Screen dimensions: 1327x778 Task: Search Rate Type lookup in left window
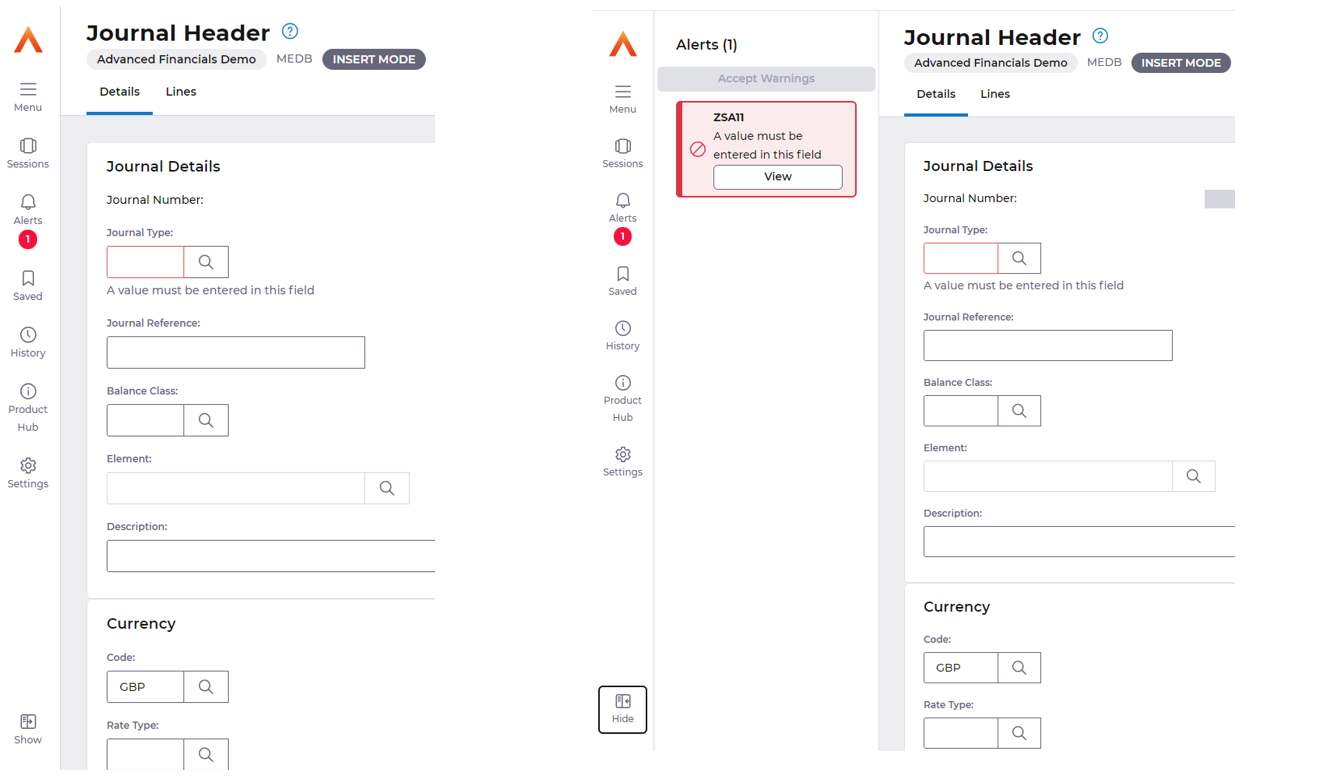[206, 755]
